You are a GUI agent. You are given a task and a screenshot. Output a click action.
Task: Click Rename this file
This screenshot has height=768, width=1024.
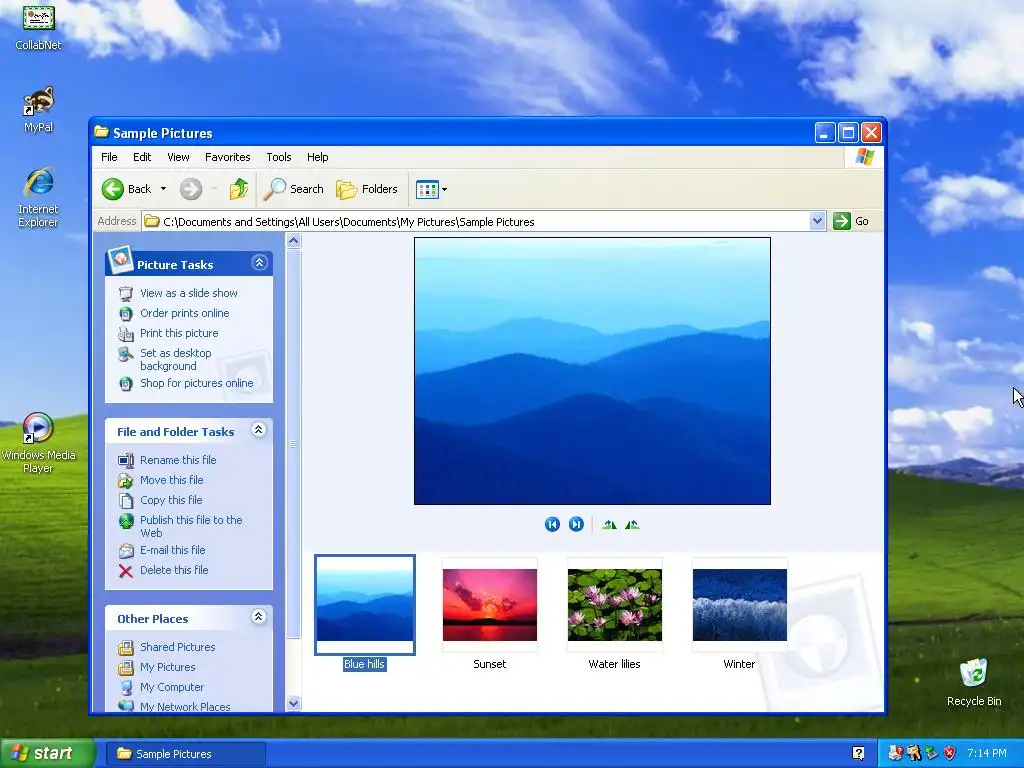pos(178,460)
